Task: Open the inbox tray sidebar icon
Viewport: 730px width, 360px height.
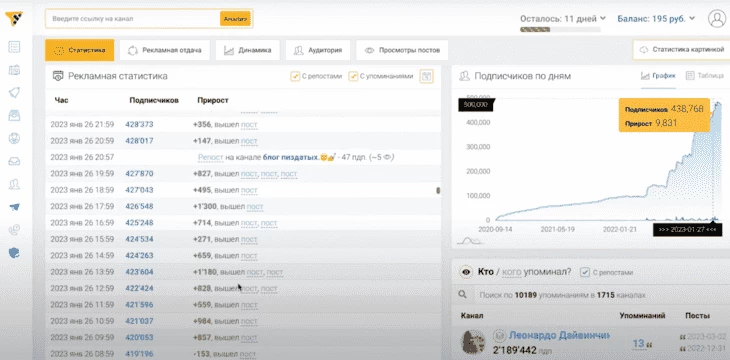Action: [14, 161]
